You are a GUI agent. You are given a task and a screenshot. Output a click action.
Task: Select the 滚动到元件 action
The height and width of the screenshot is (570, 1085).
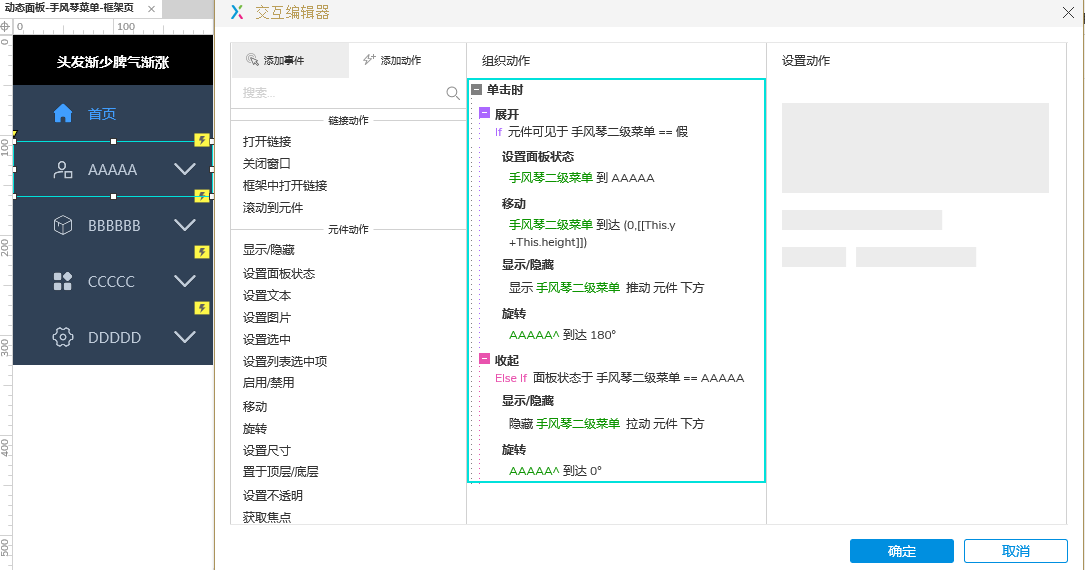coord(273,208)
